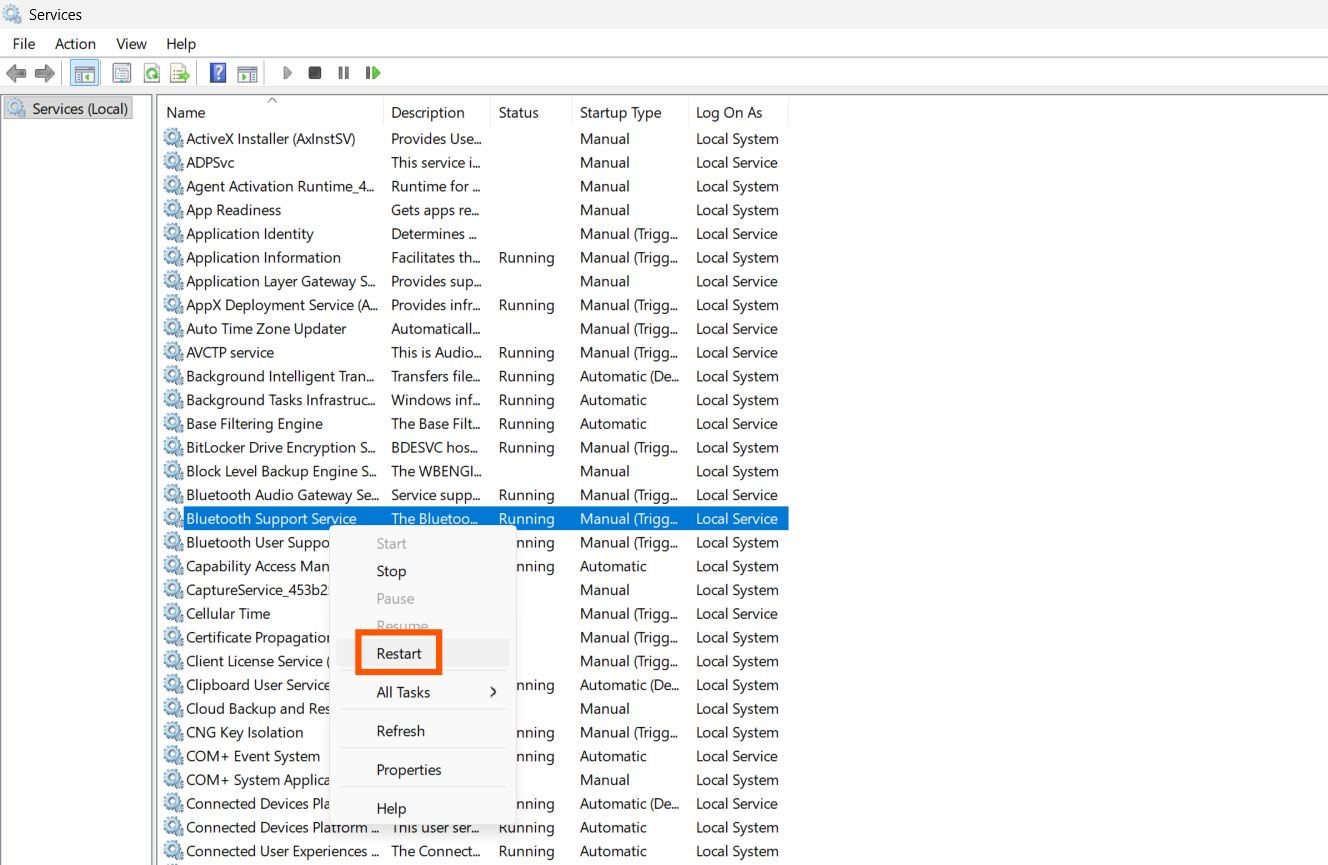This screenshot has height=865, width=1328.
Task: Choose Restart from the context menu
Action: coord(398,653)
